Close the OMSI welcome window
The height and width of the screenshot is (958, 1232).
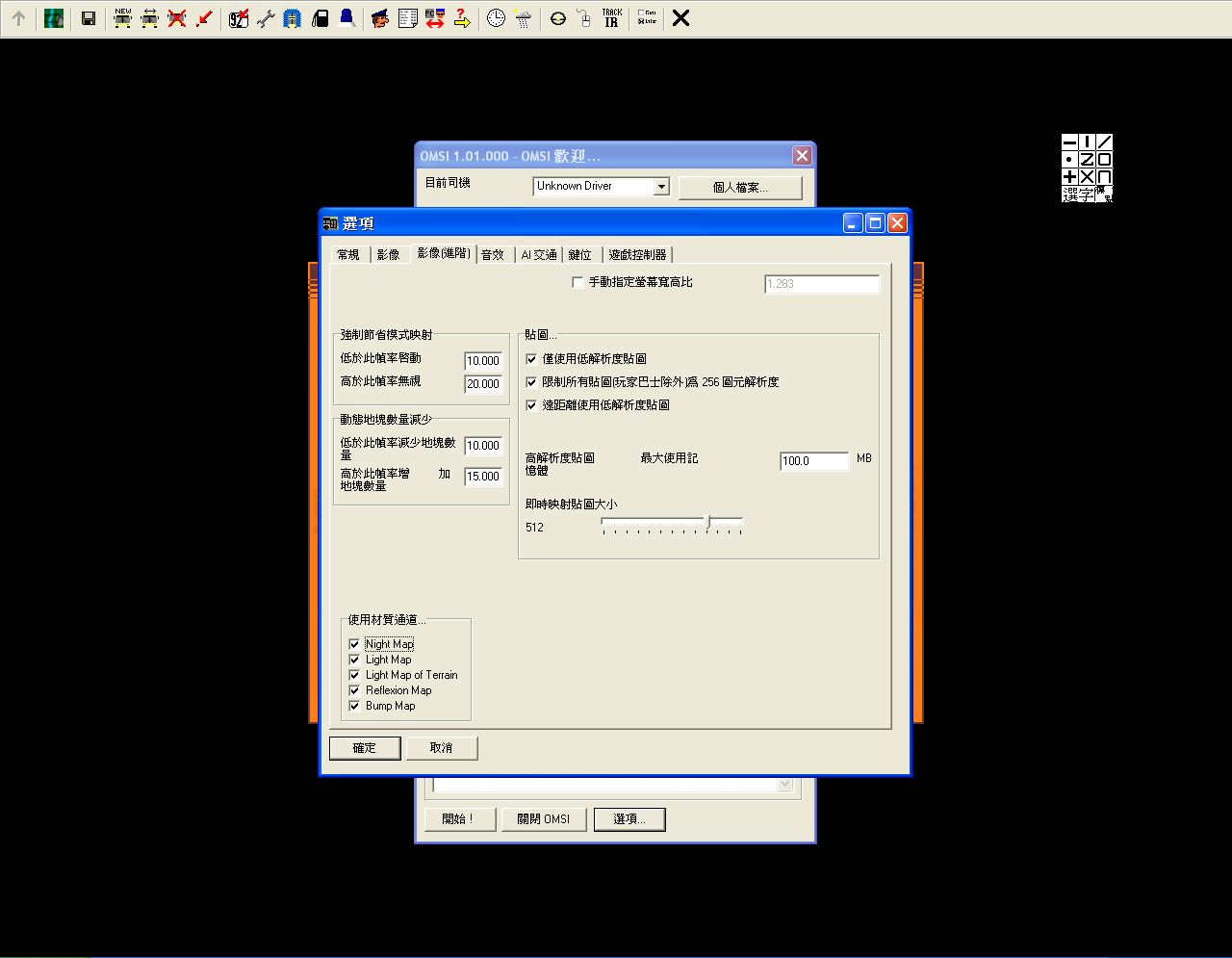point(802,156)
